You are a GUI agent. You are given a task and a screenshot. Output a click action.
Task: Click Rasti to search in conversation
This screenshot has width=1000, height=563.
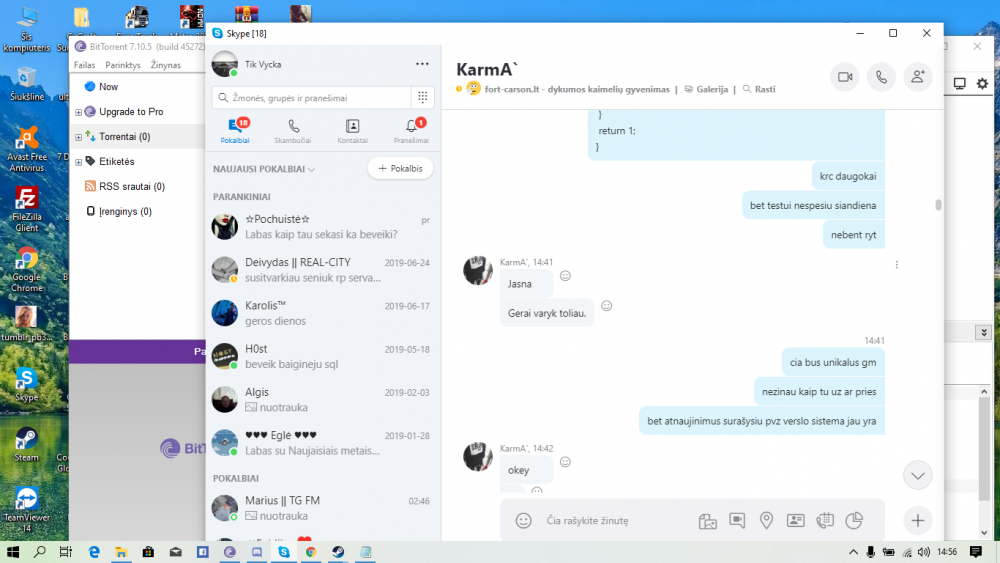click(759, 89)
